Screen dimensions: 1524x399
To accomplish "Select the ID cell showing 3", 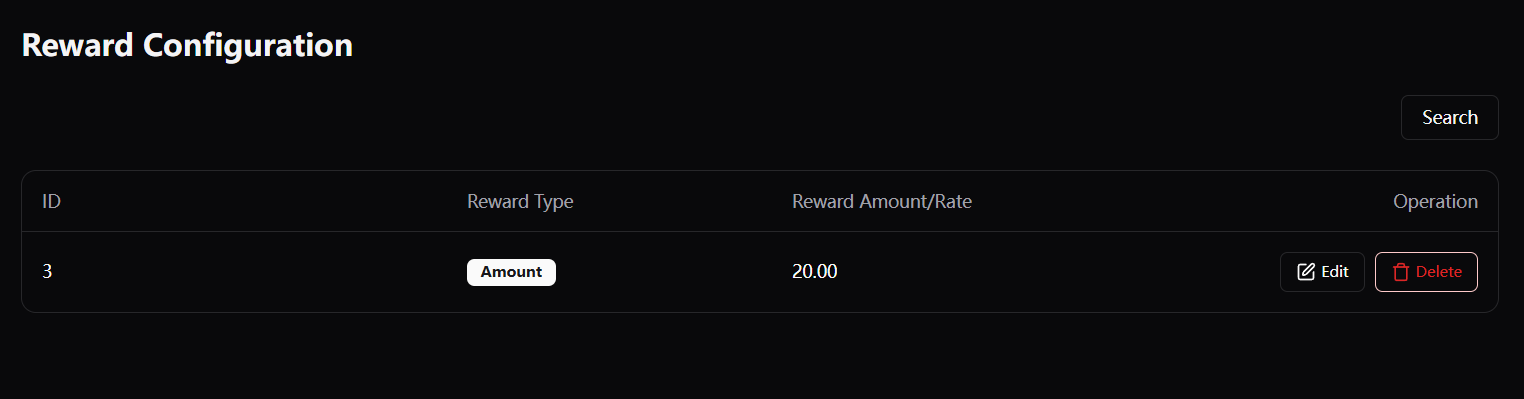I will pyautogui.click(x=47, y=272).
